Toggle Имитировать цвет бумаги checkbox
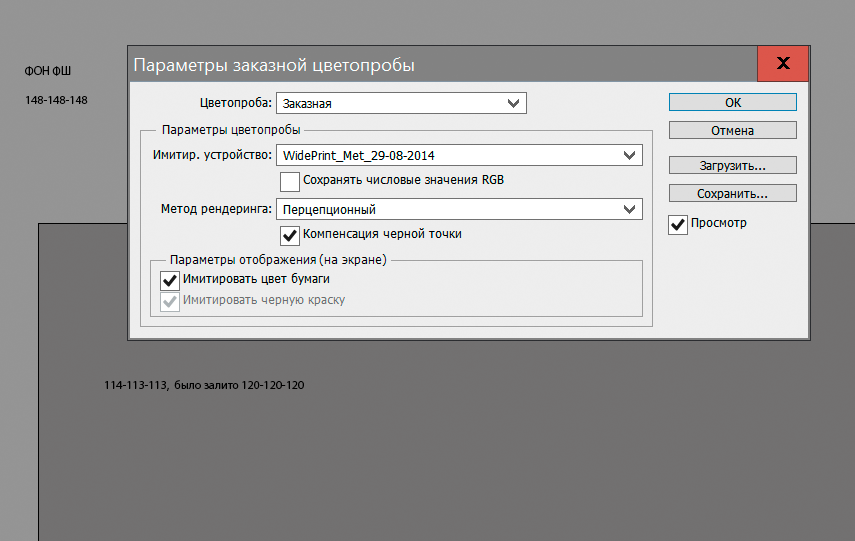Screen dimensions: 855x541 [x=170, y=280]
